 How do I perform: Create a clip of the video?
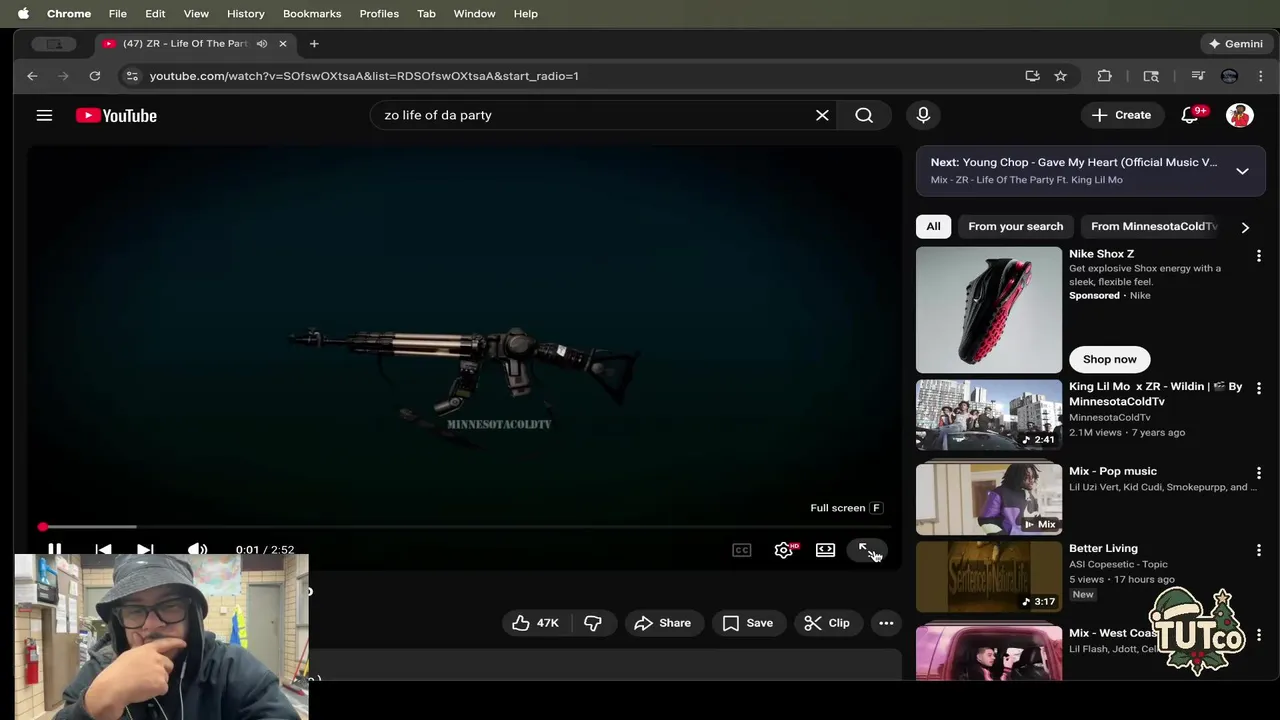827,623
